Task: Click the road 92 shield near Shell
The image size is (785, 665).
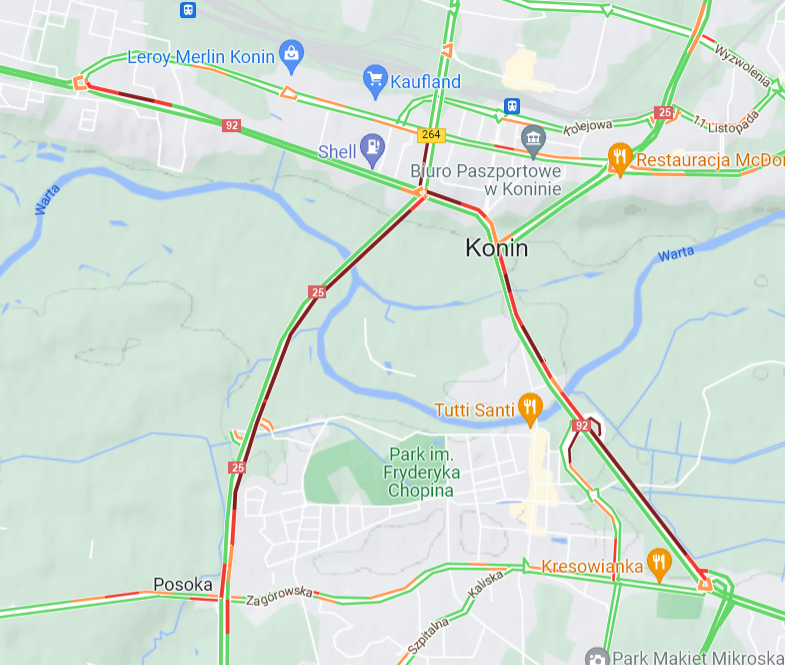Action: [x=231, y=125]
